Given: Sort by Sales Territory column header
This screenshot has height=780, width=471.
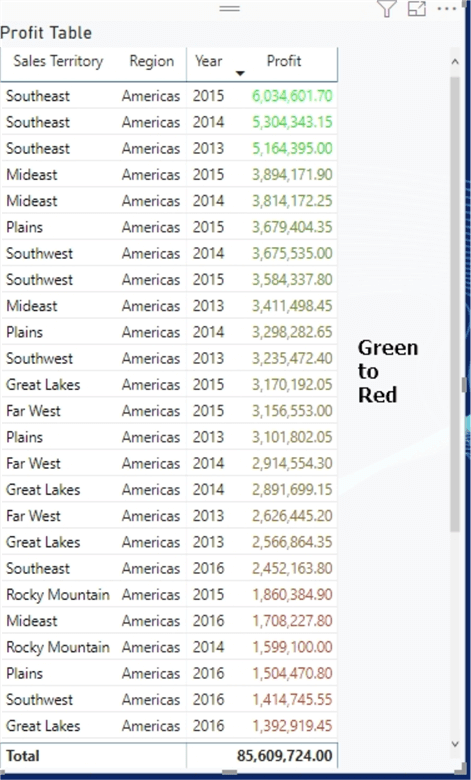Looking at the screenshot, I should pyautogui.click(x=58, y=61).
